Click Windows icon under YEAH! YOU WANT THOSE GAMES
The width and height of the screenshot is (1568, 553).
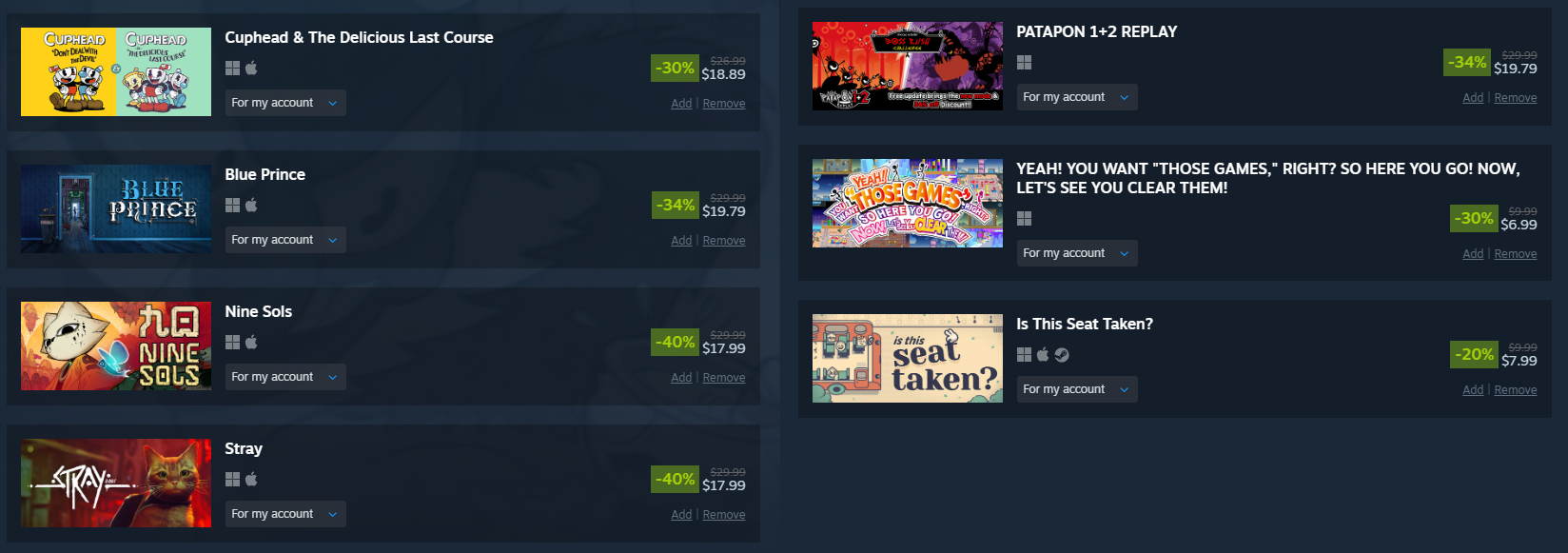(x=1024, y=218)
